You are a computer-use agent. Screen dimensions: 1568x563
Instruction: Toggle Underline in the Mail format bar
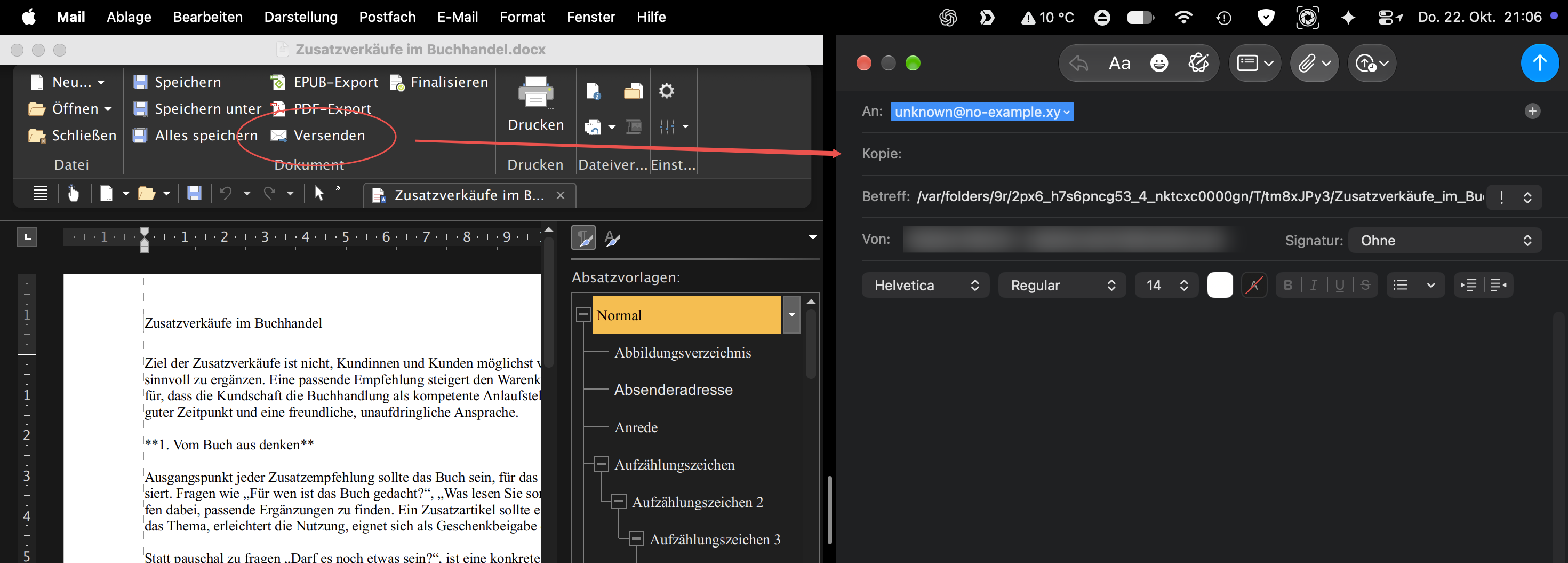tap(1340, 285)
